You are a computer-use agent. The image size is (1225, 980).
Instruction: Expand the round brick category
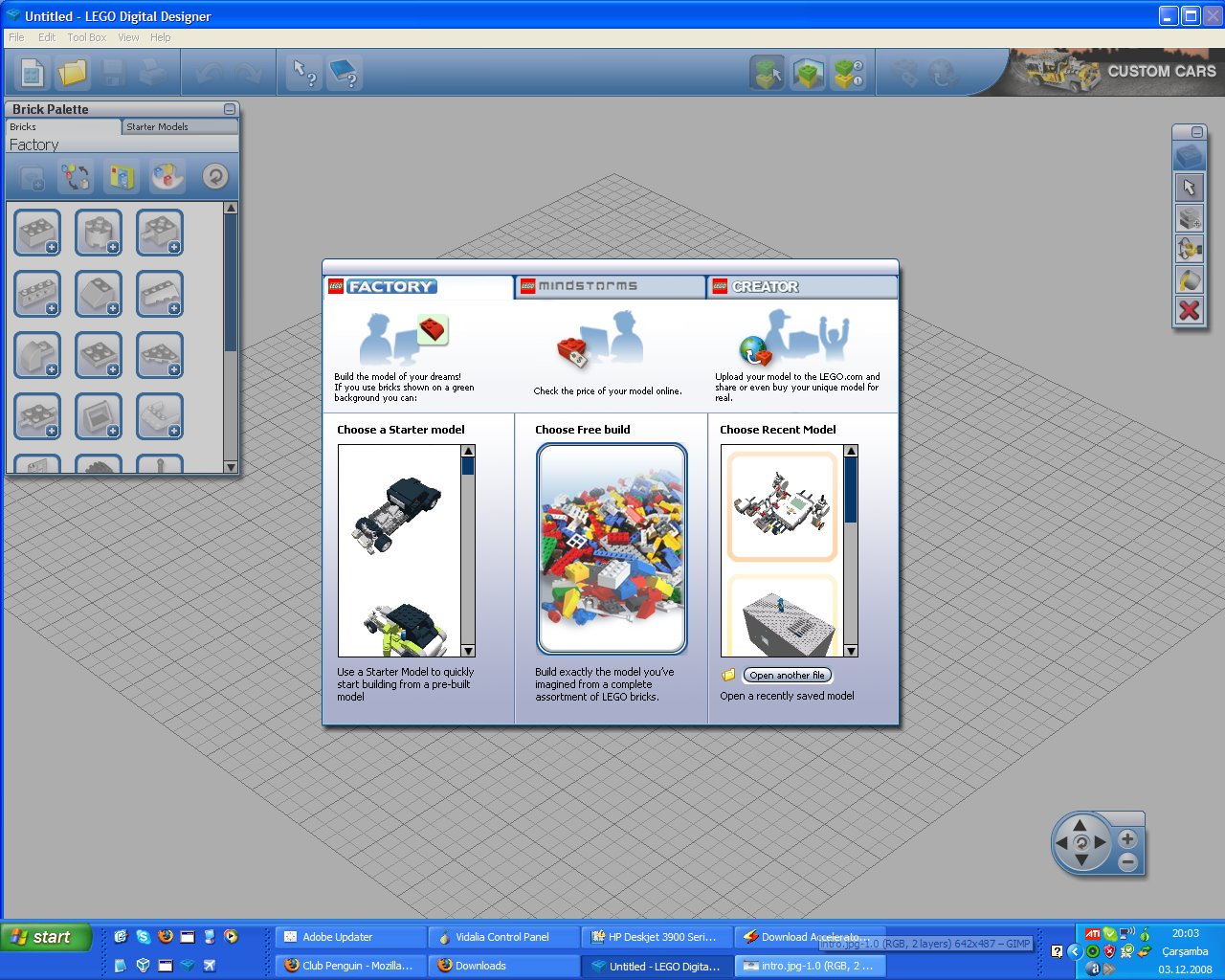coord(99,233)
